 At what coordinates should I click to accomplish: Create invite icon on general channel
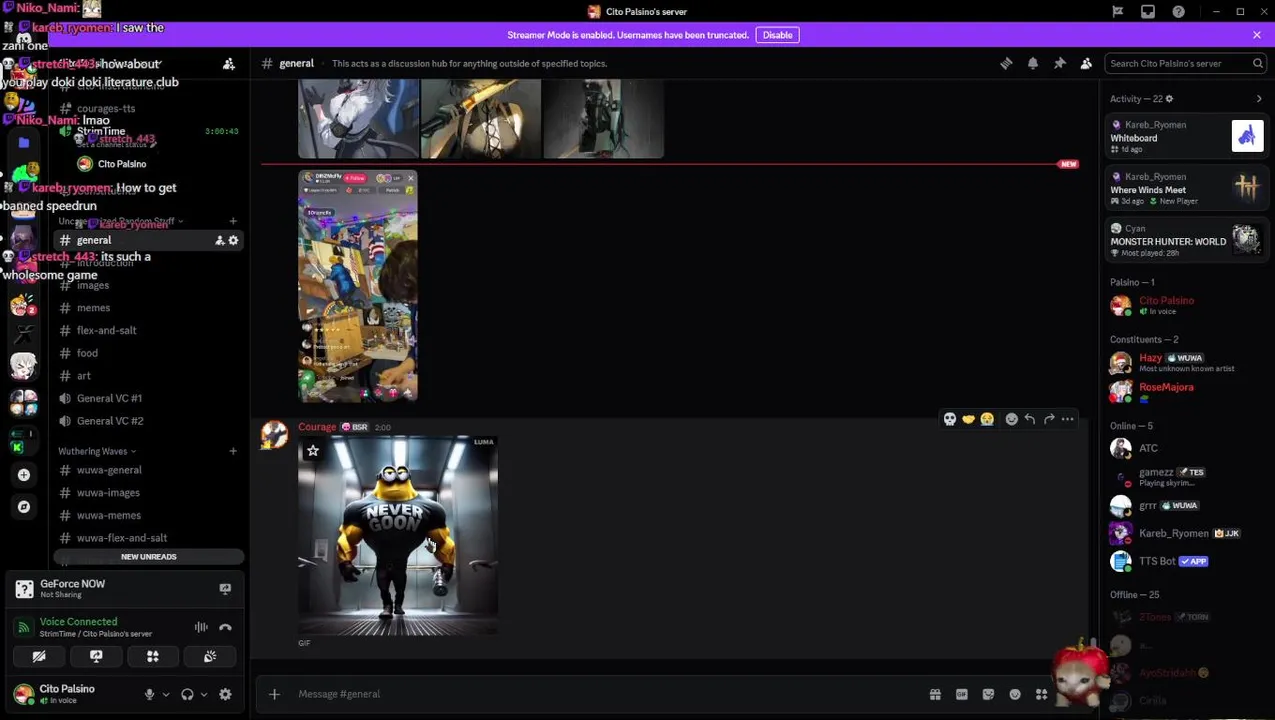[x=219, y=240]
